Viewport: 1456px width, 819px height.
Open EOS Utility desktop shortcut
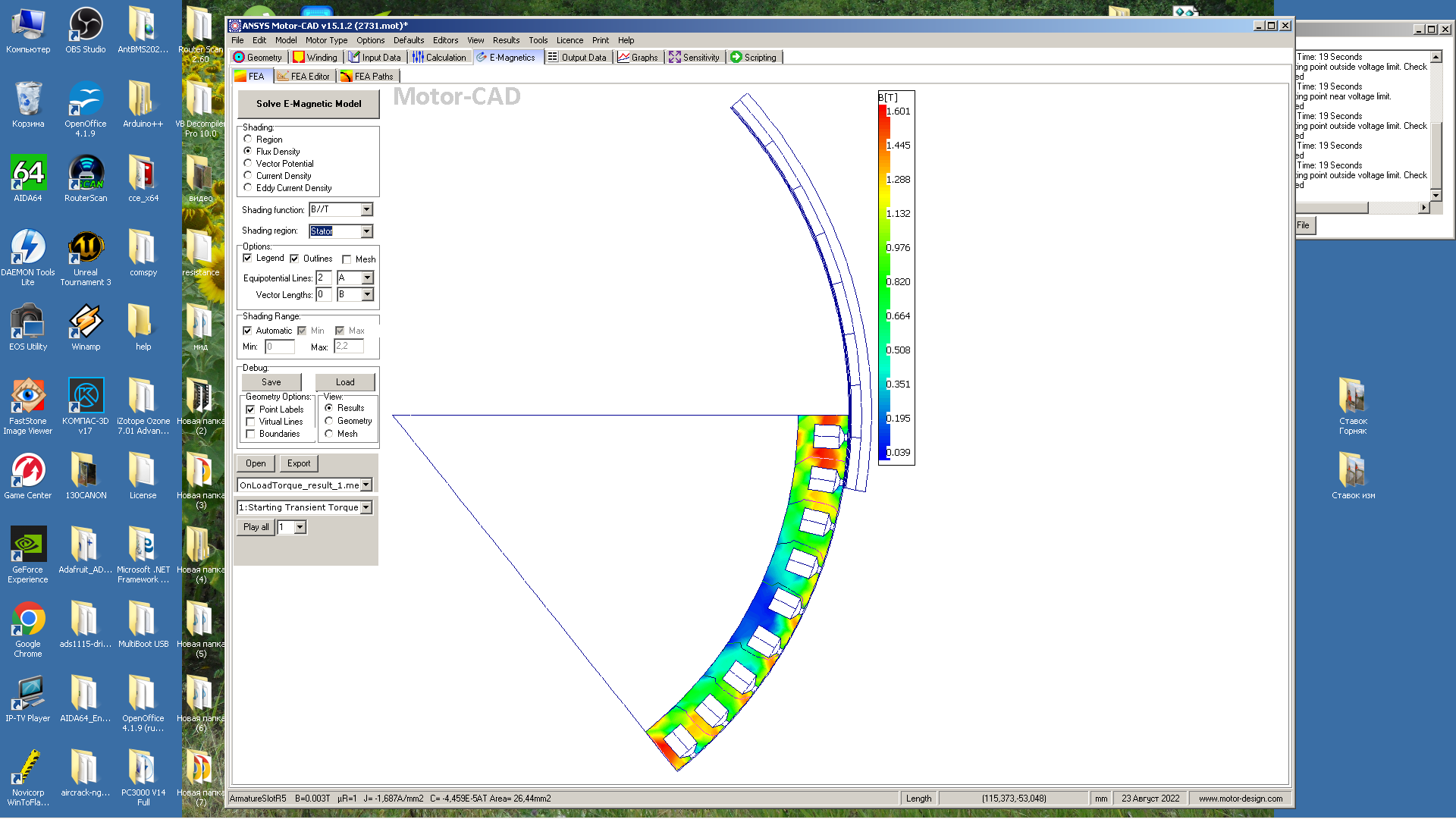pos(28,328)
